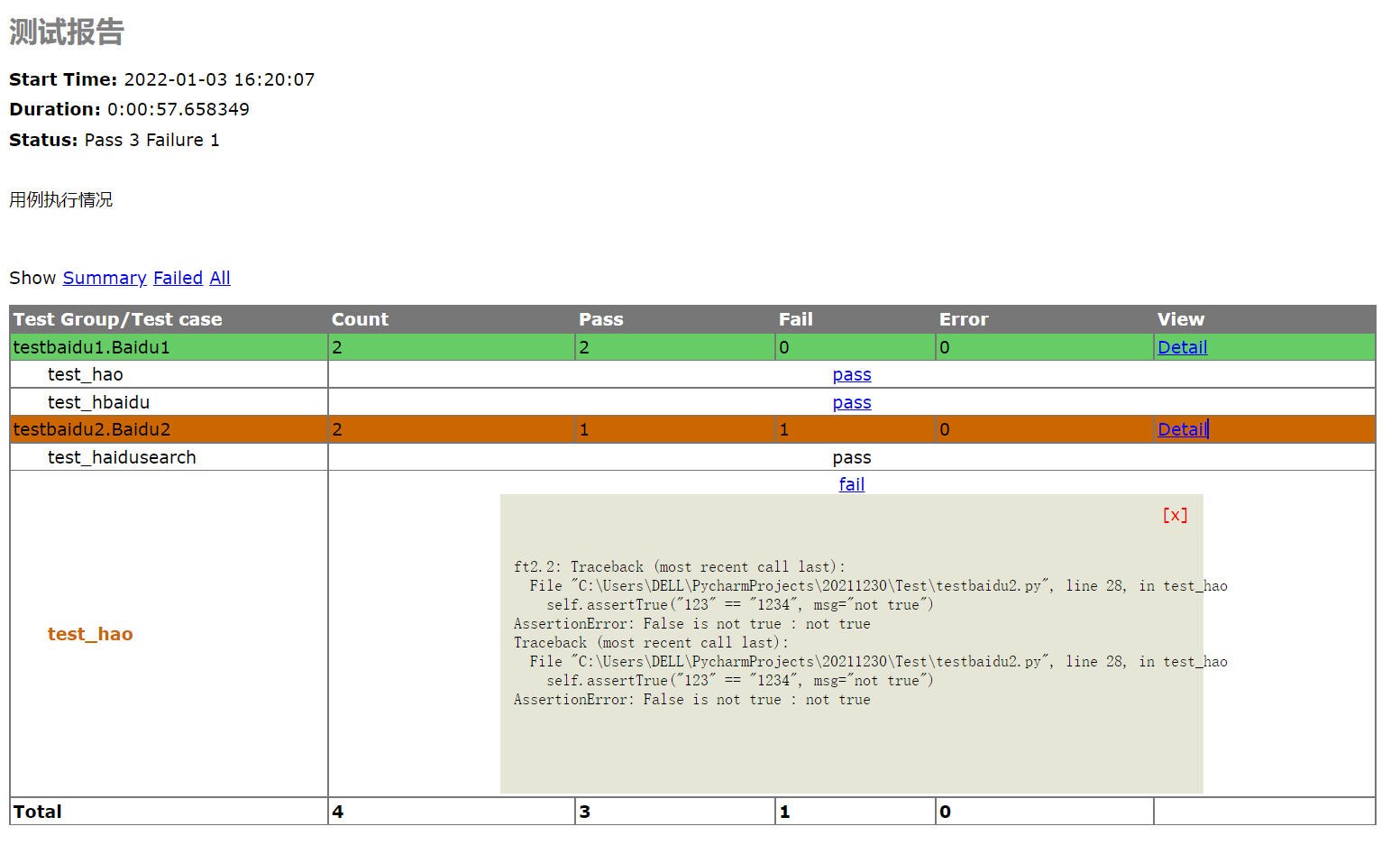Click pass link for test_hao in Baidu1
Screen dimensions: 1400x854
pyautogui.click(x=852, y=374)
